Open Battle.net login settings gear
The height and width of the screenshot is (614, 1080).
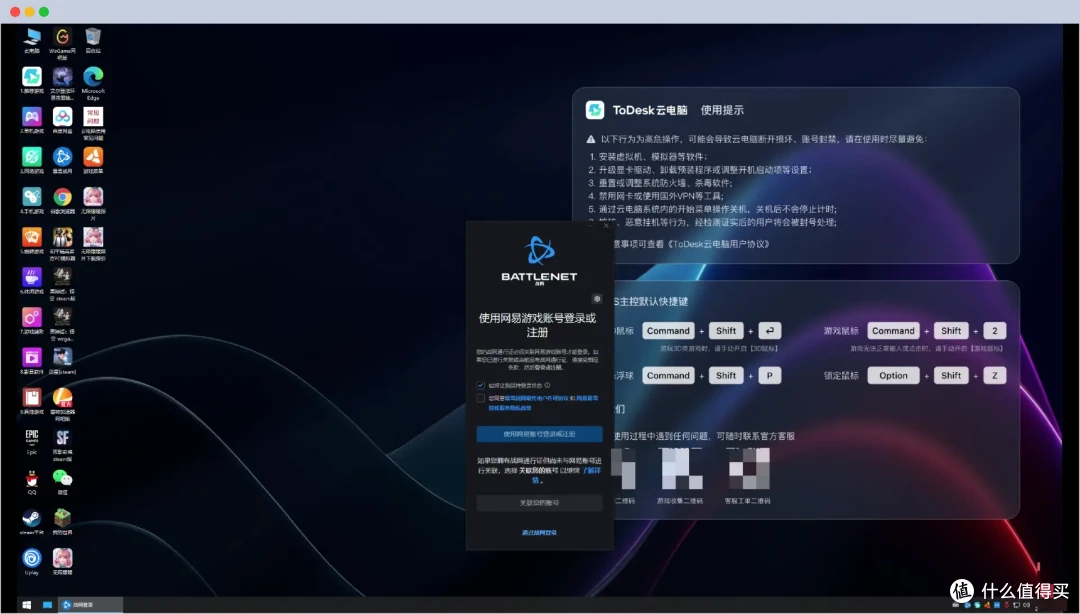[x=597, y=299]
